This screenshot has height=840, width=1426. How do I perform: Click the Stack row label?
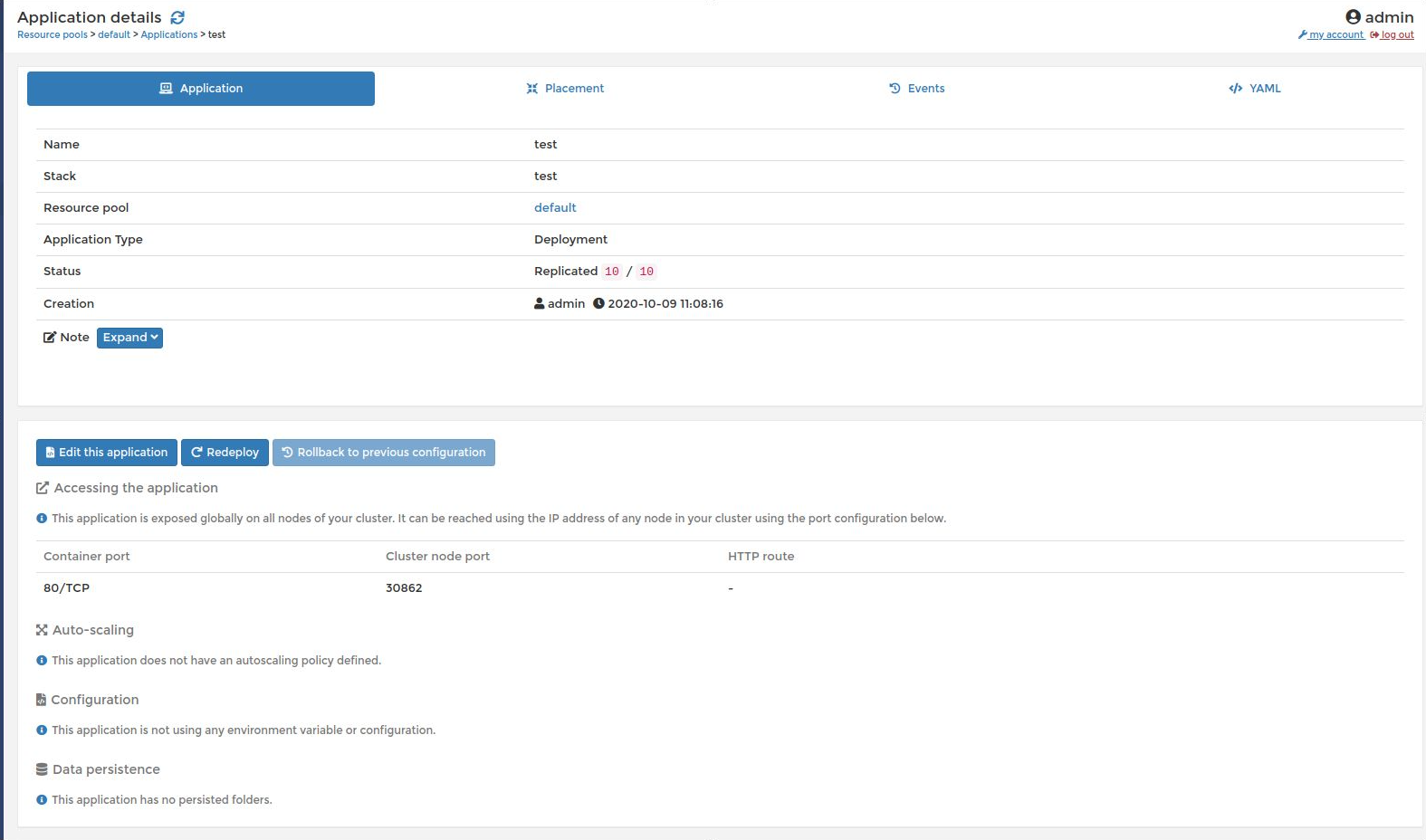[60, 177]
